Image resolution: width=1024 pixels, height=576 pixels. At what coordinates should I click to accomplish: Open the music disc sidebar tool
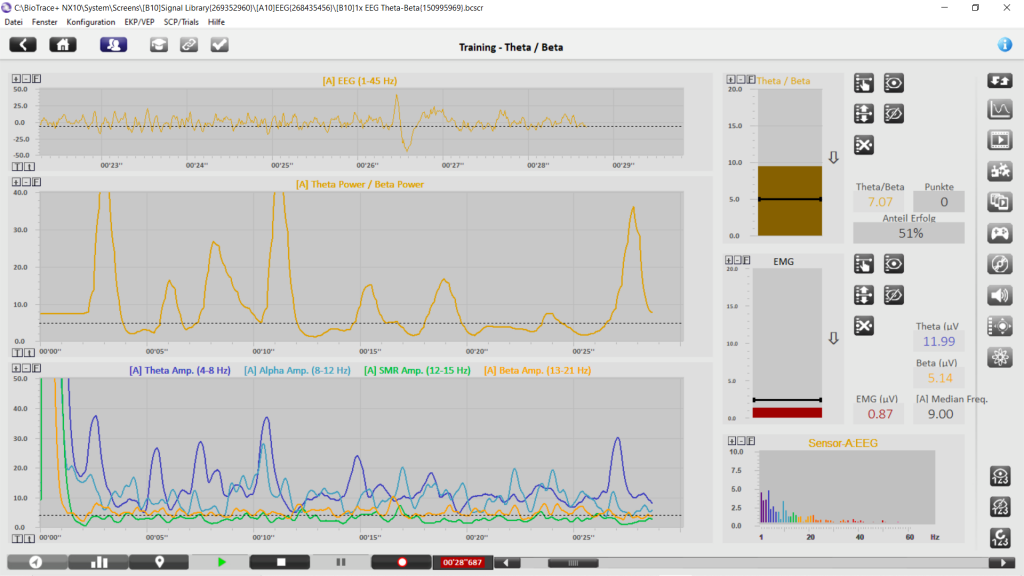coord(1000,264)
